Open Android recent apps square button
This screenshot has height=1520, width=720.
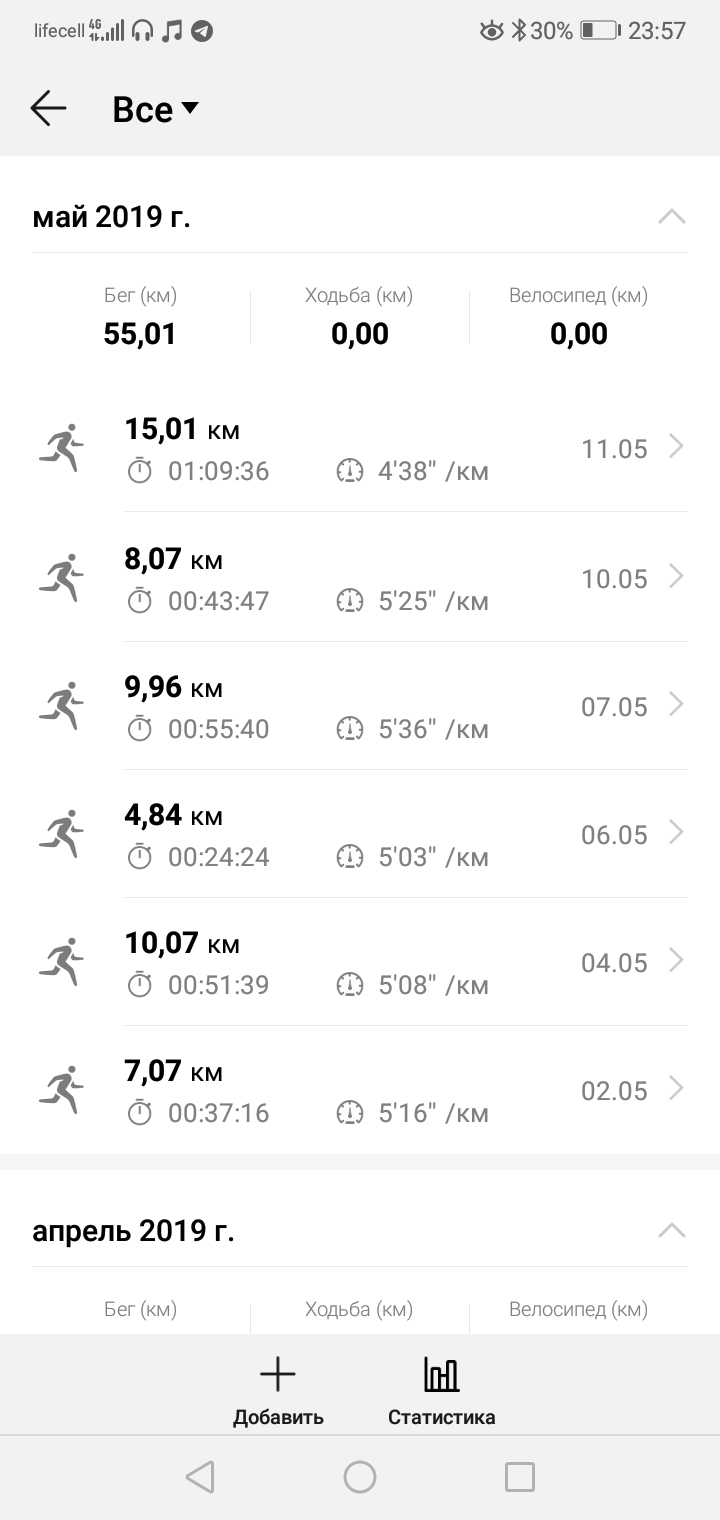(x=519, y=1477)
